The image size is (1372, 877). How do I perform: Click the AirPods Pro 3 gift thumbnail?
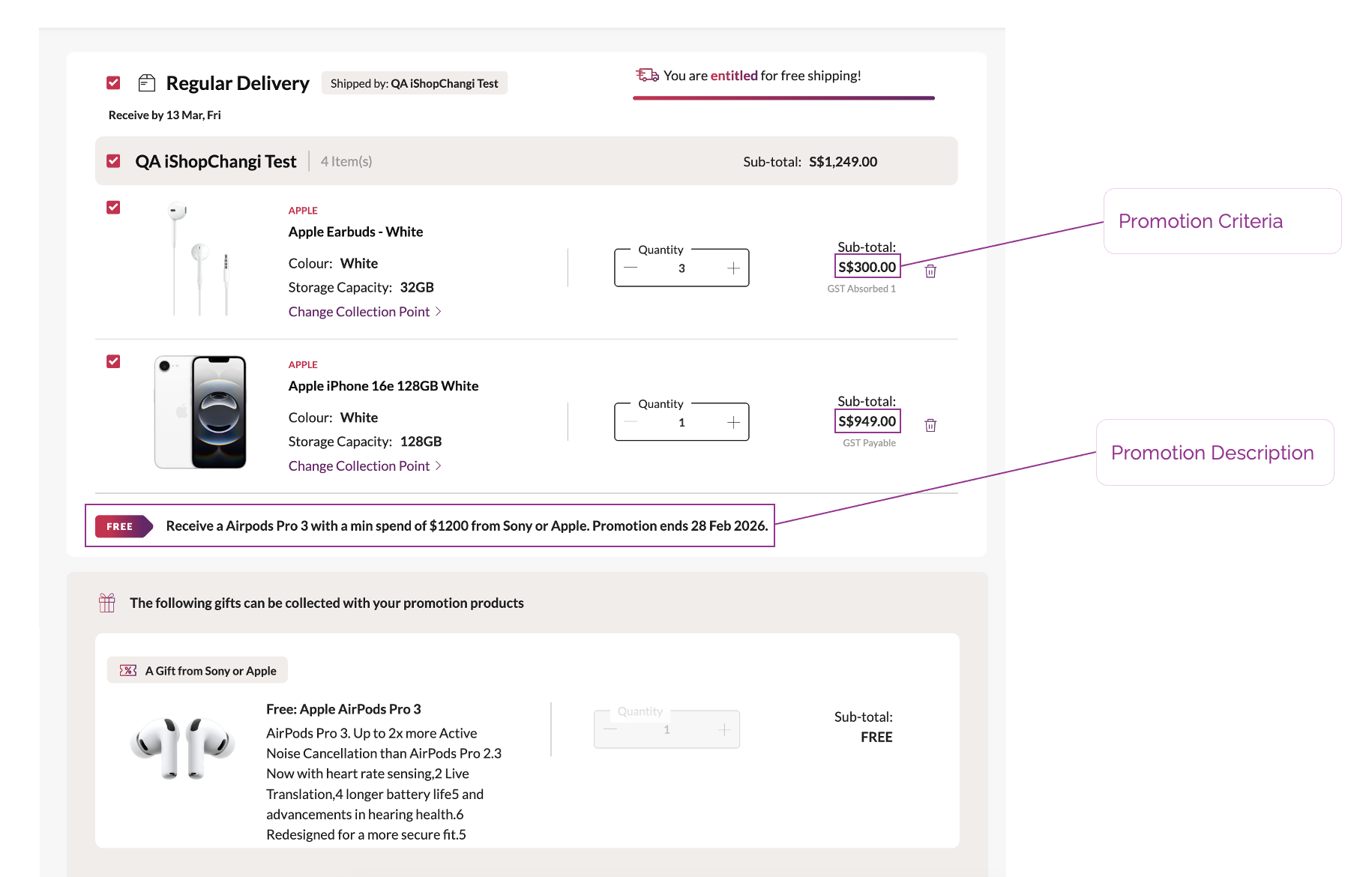[183, 748]
